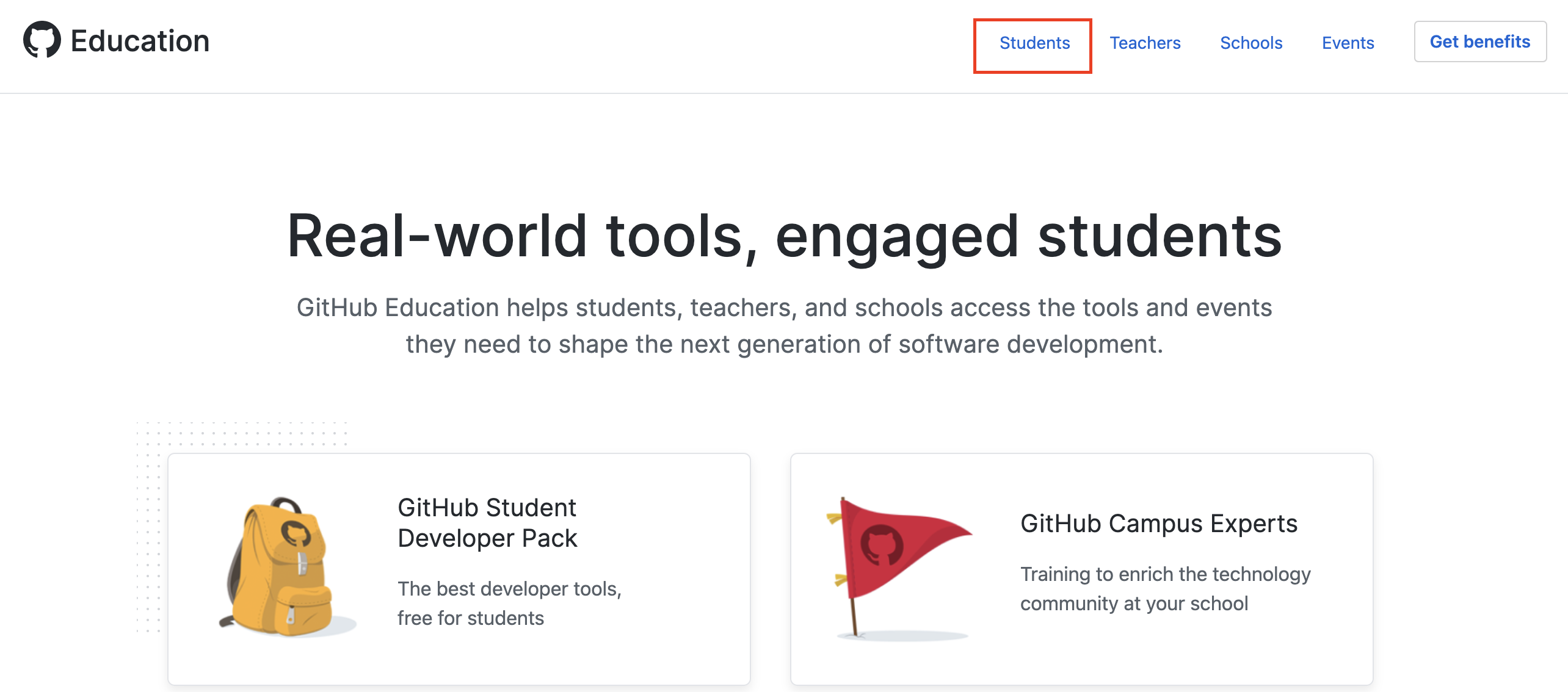Viewport: 1568px width, 692px height.
Task: Open GitHub Campus Experts title
Action: pos(1158,524)
